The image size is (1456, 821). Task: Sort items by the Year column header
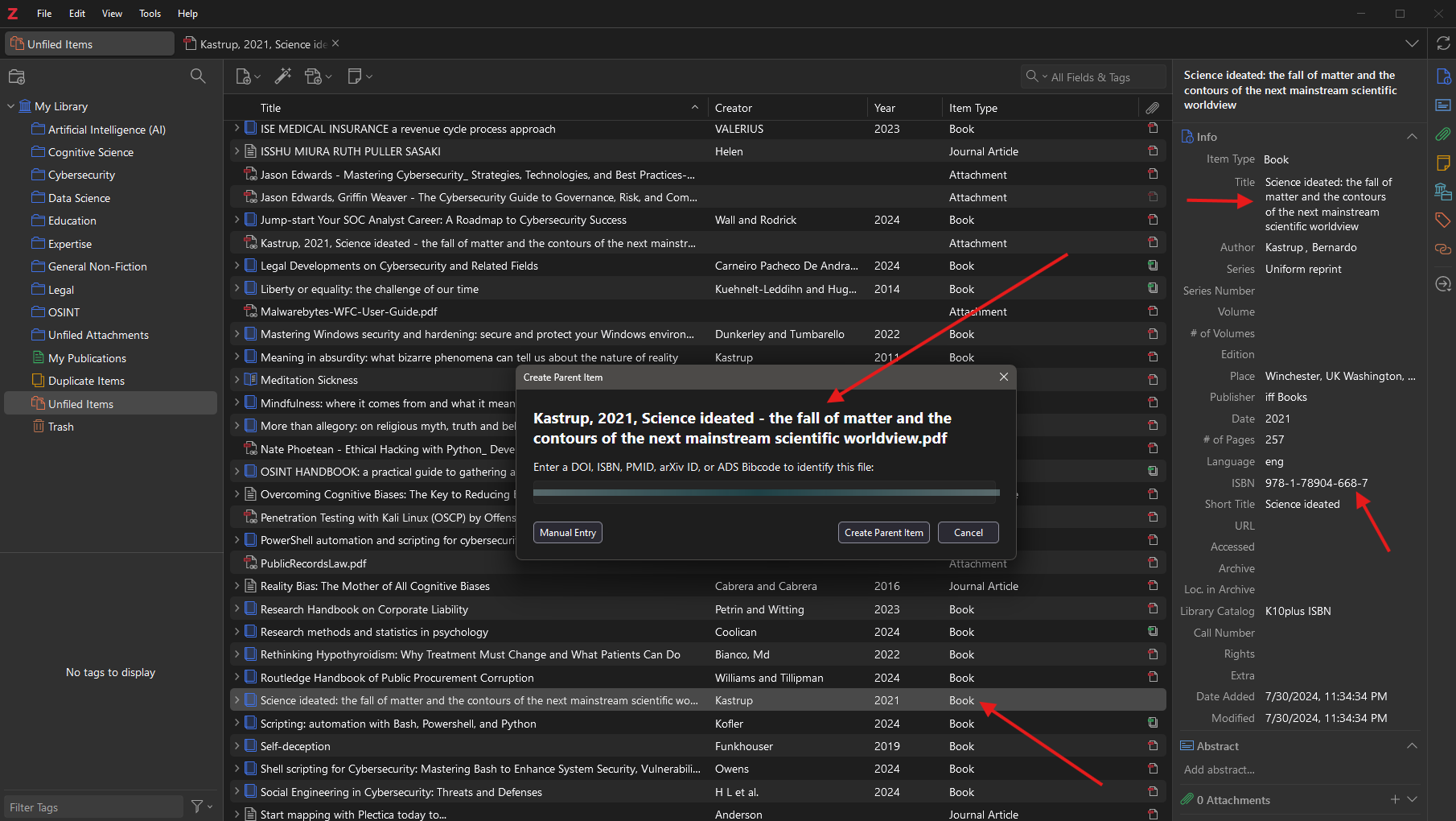904,108
